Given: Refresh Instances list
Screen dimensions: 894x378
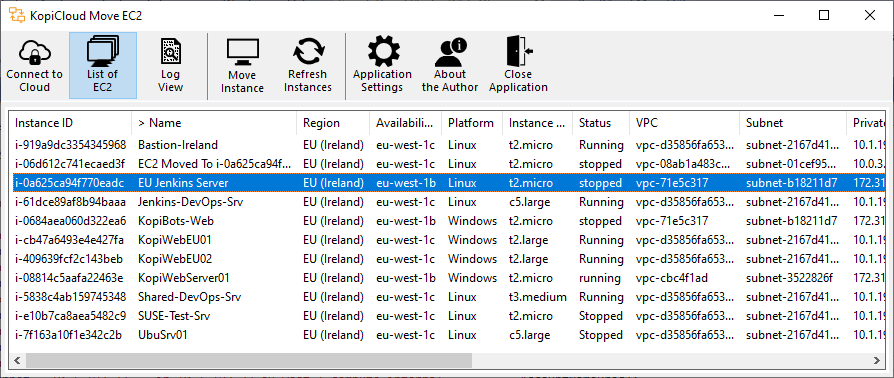Looking at the screenshot, I should point(308,66).
